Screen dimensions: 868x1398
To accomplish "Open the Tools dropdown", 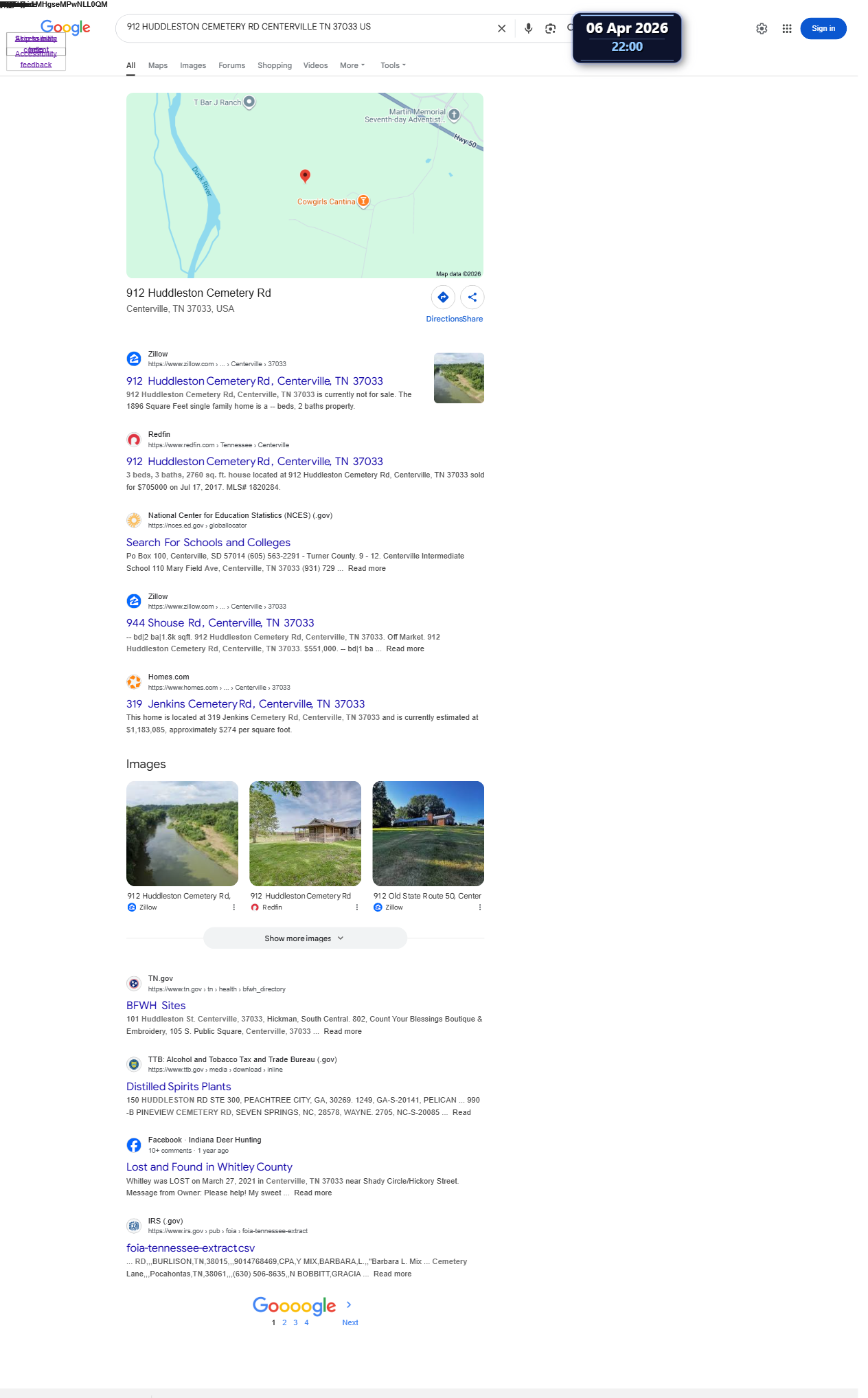I will (393, 65).
